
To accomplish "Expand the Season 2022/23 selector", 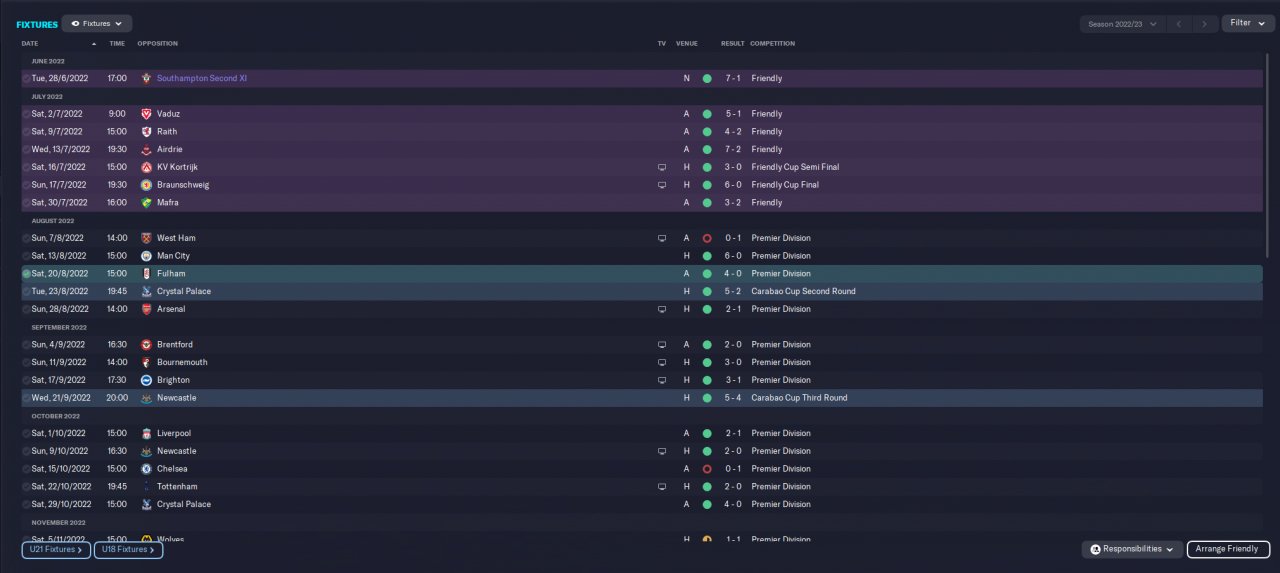I will [1123, 23].
